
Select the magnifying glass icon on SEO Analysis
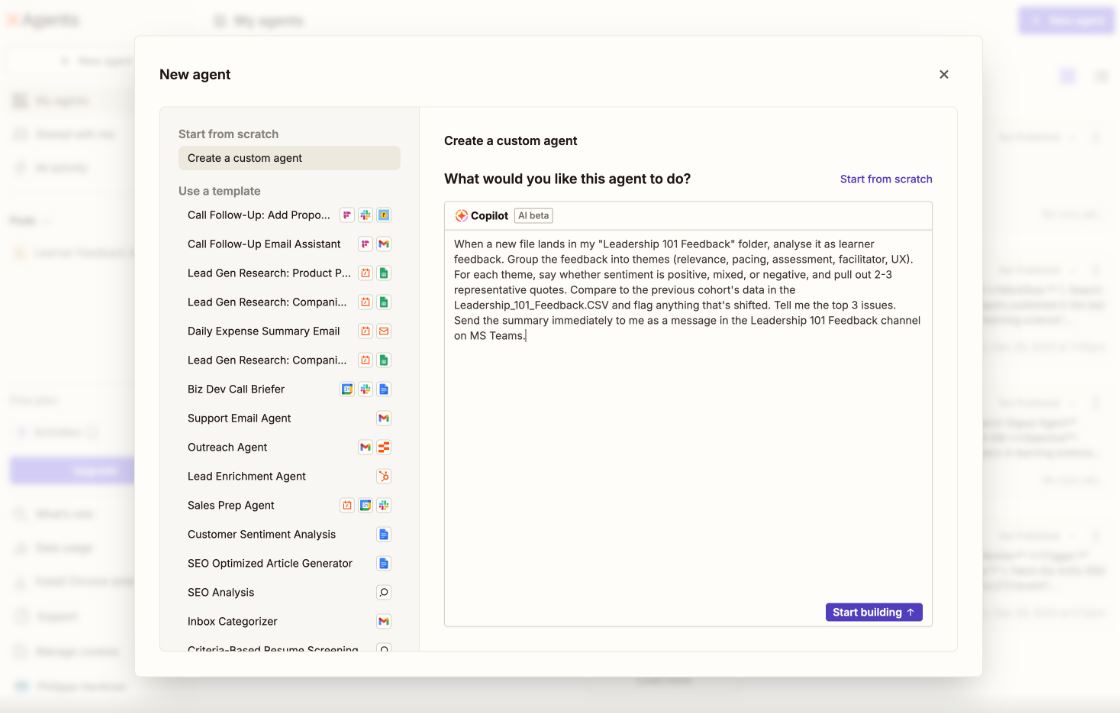pyautogui.click(x=384, y=592)
